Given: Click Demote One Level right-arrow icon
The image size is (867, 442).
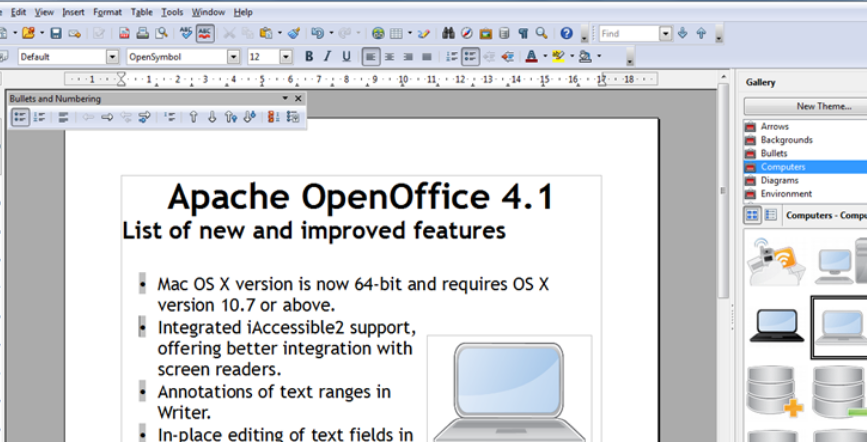Looking at the screenshot, I should click(107, 117).
